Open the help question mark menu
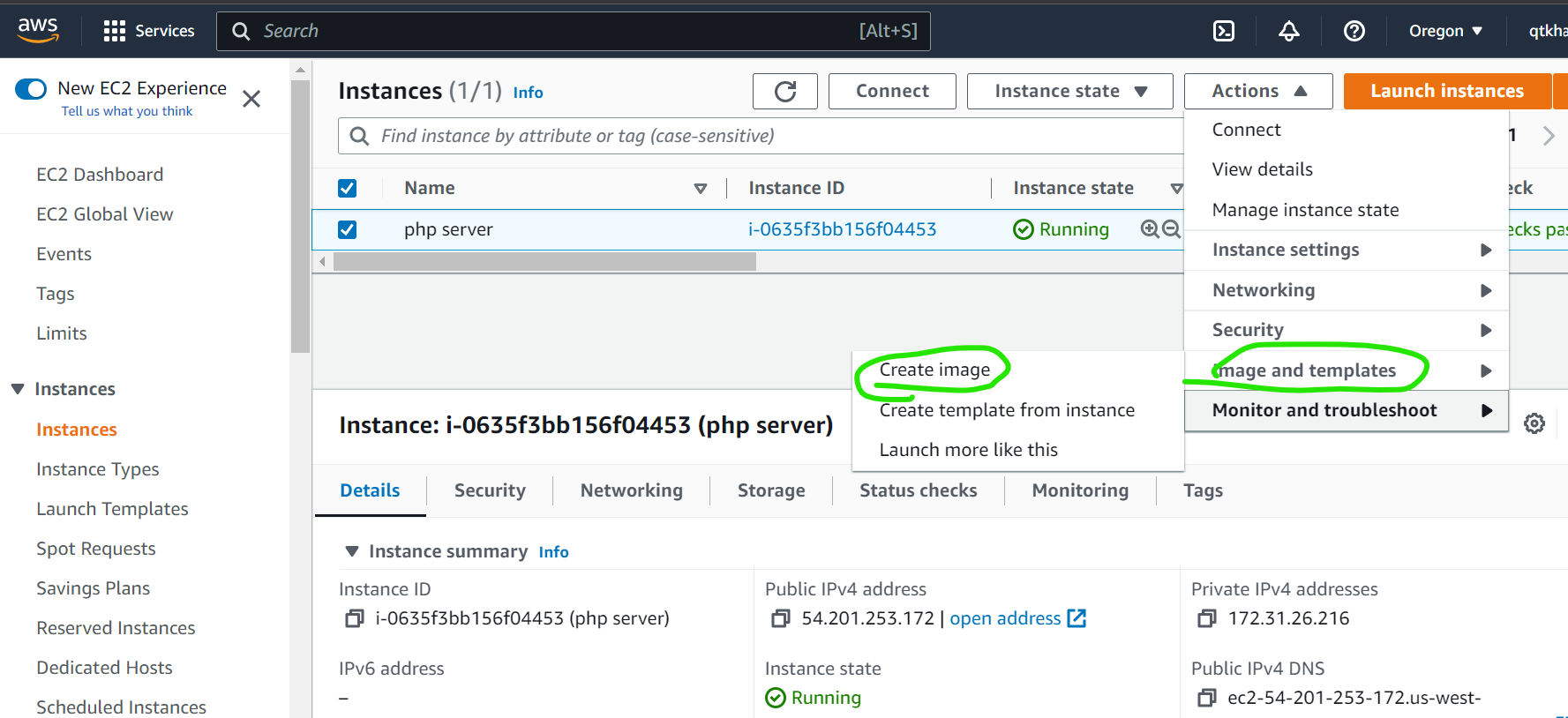The height and width of the screenshot is (718, 1568). point(1354,31)
